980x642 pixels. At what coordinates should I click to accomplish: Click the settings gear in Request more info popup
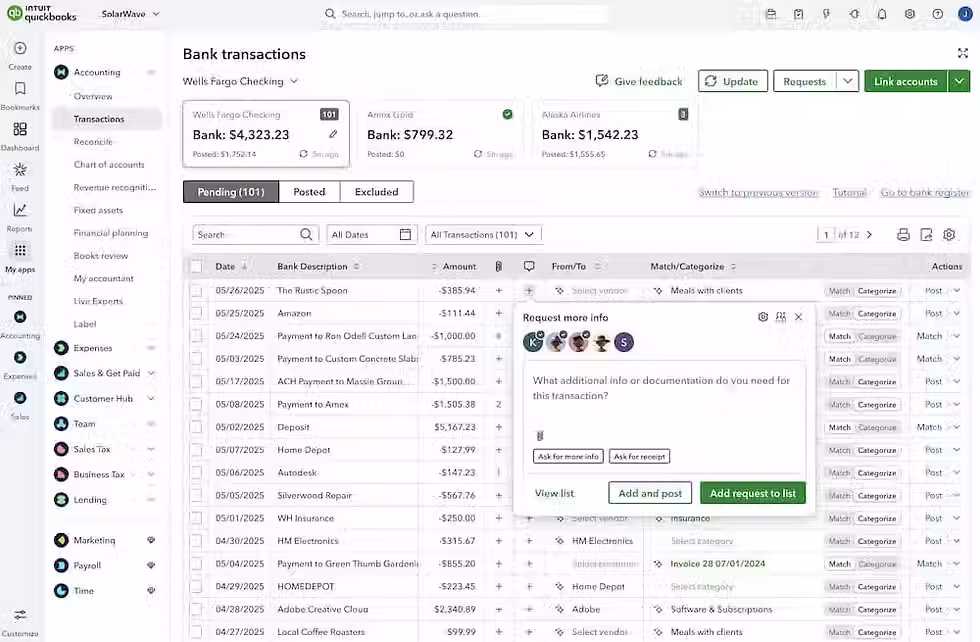tap(763, 316)
